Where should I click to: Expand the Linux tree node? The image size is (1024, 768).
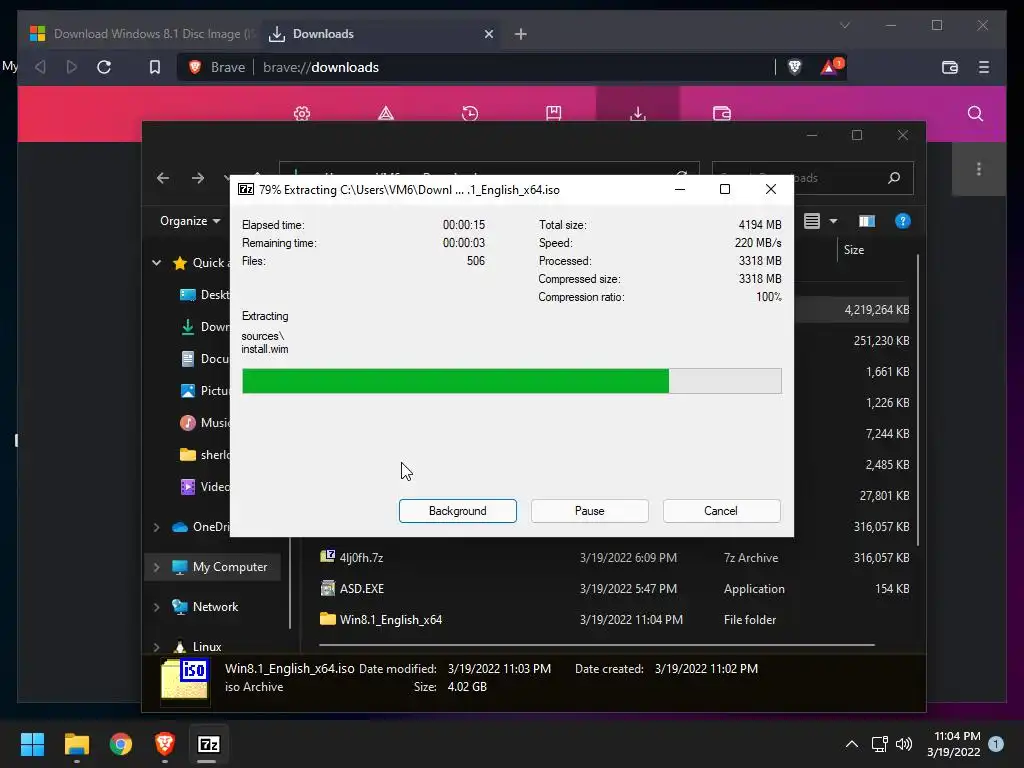point(156,647)
